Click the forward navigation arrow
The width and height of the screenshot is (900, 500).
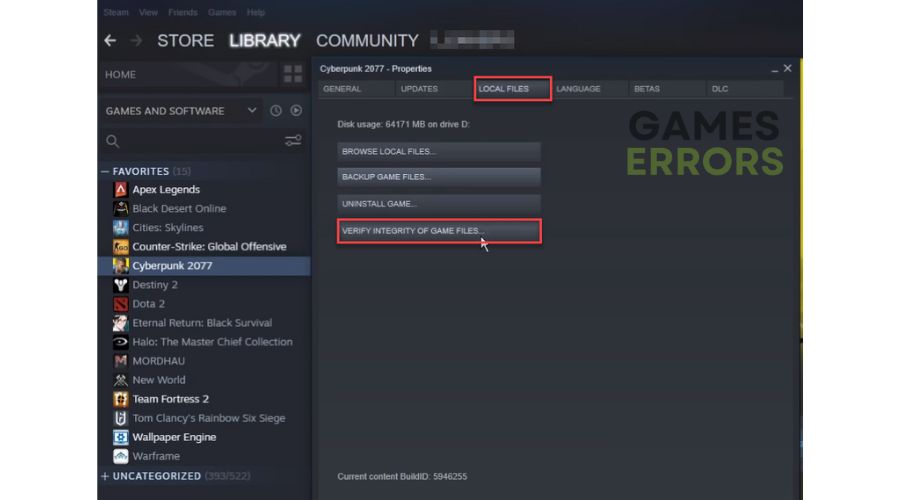point(136,40)
